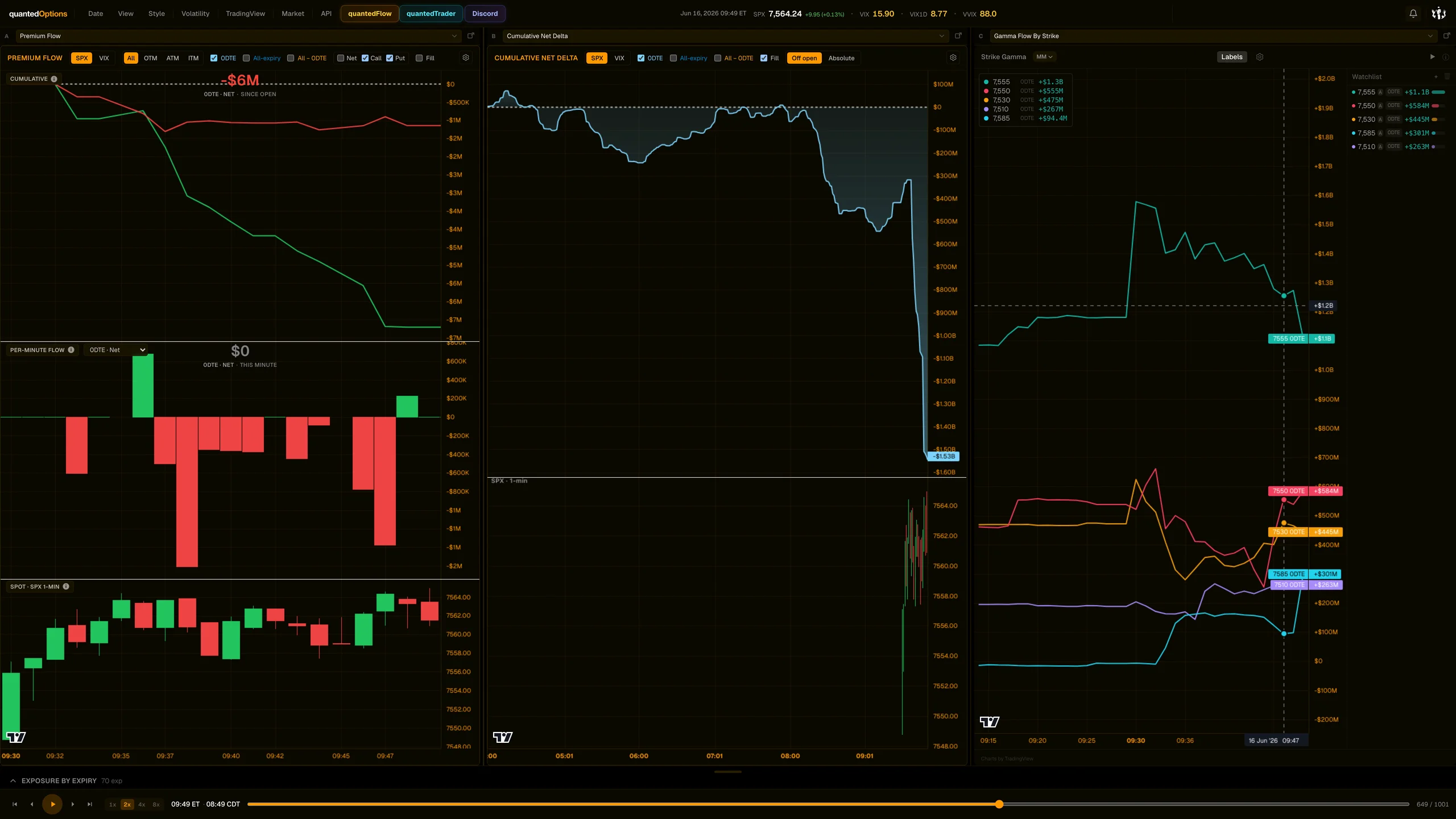Open the API menu
Screen dimensions: 1456x819
326,14
